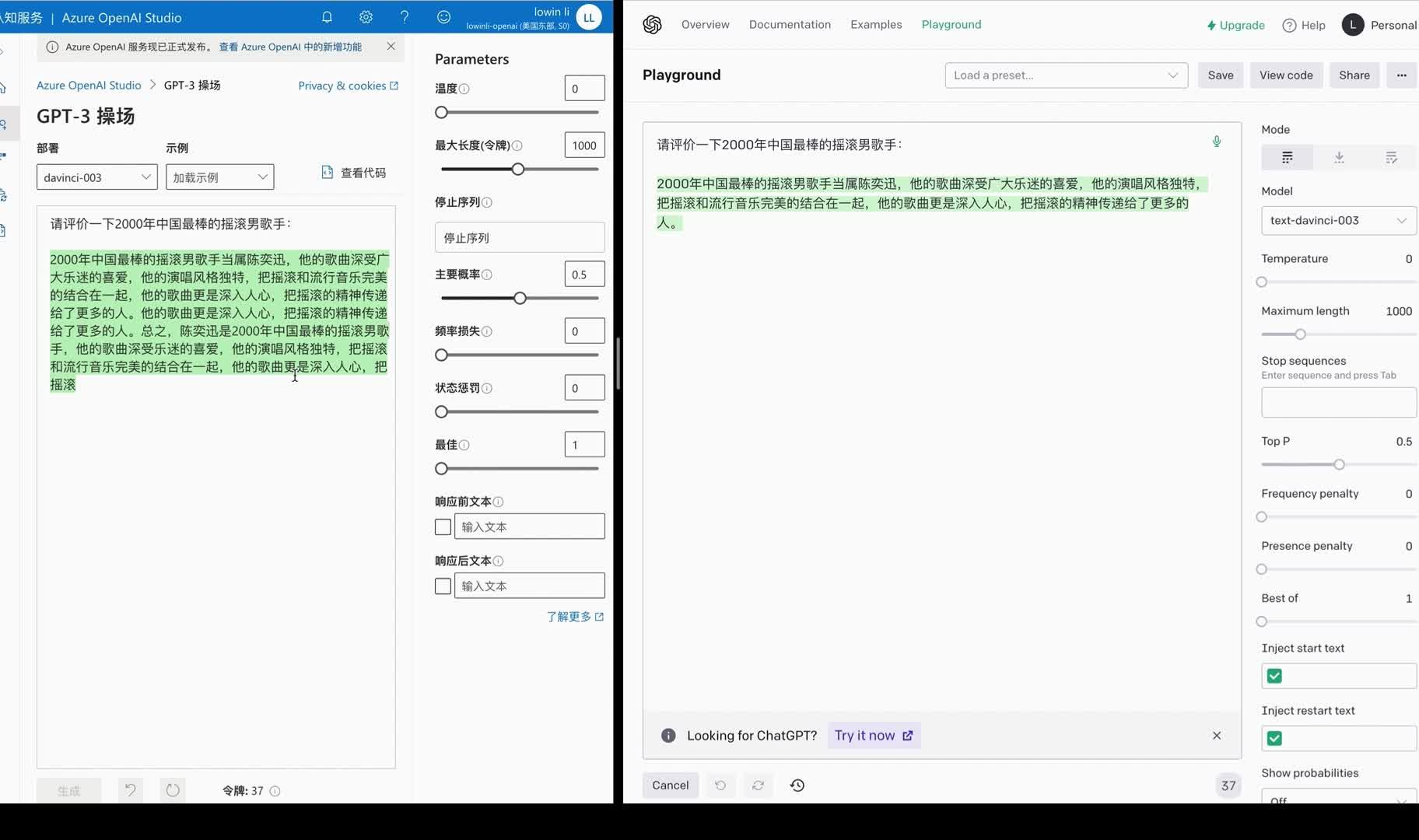Select the Insert mode icon

click(x=1339, y=157)
